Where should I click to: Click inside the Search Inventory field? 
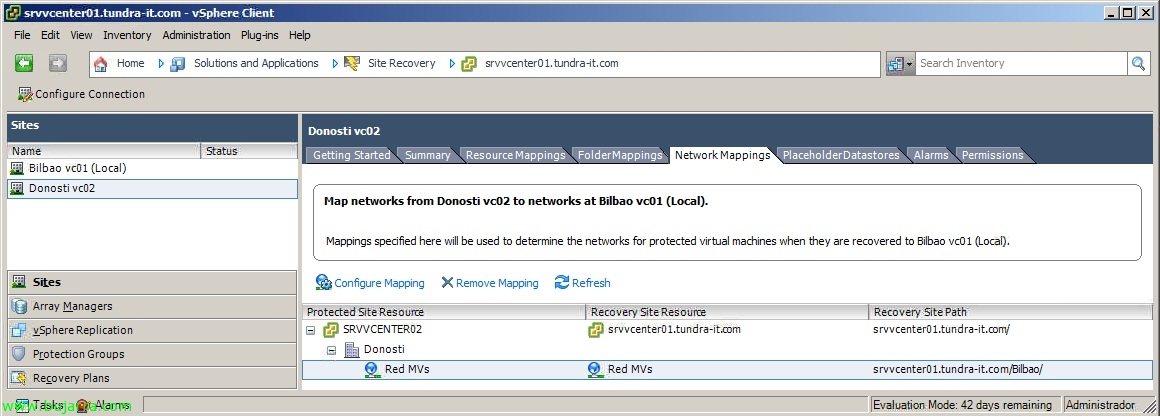click(x=1022, y=64)
